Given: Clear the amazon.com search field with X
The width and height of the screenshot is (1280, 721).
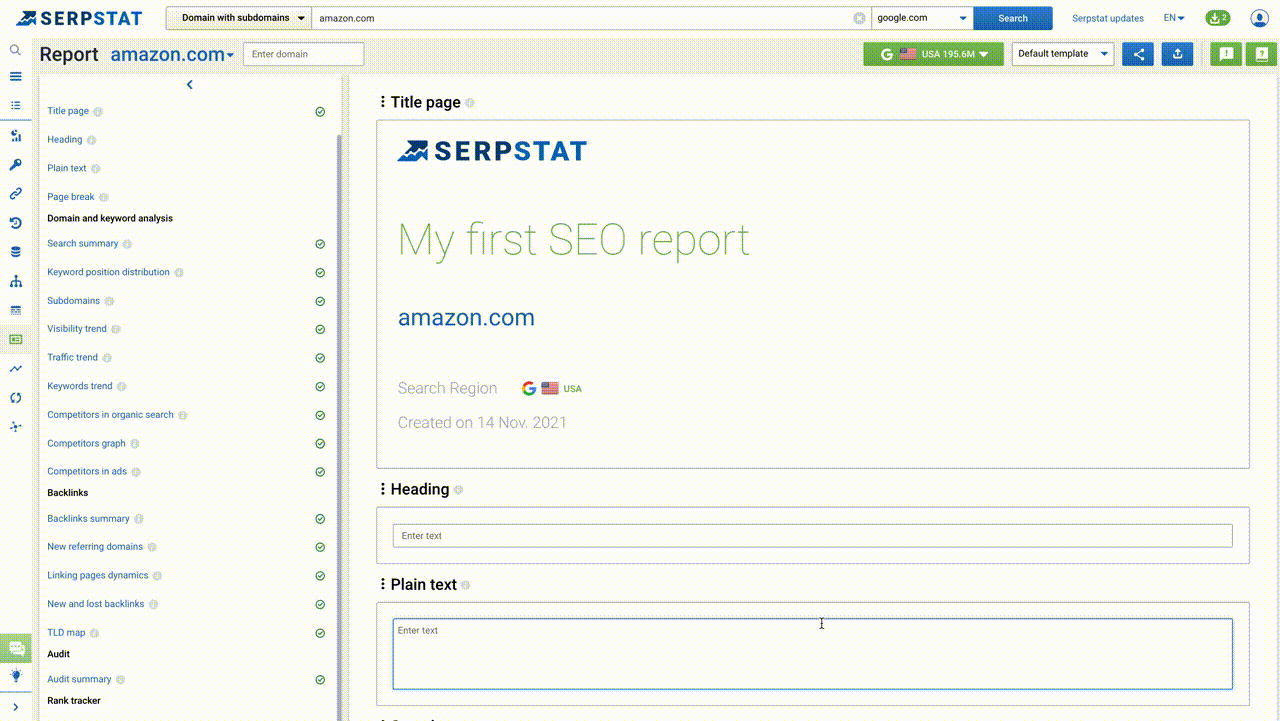Looking at the screenshot, I should [x=859, y=18].
